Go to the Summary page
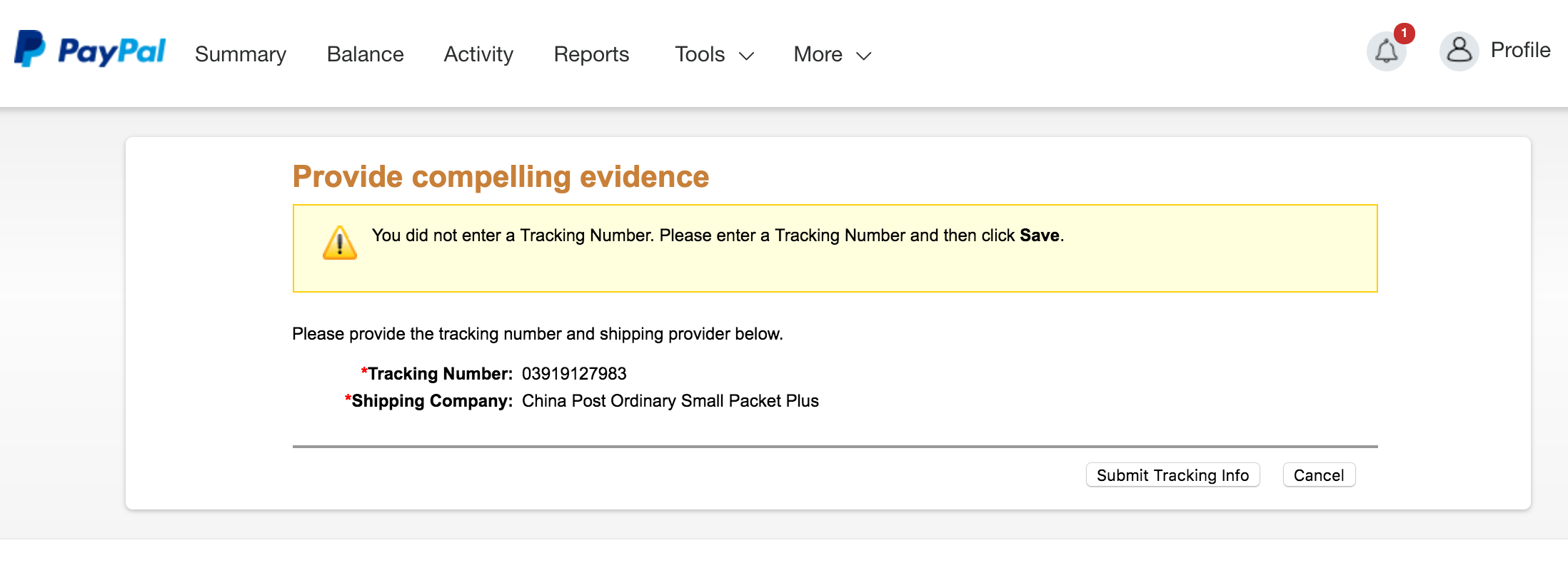Screen dimensions: 1568x568 (241, 54)
